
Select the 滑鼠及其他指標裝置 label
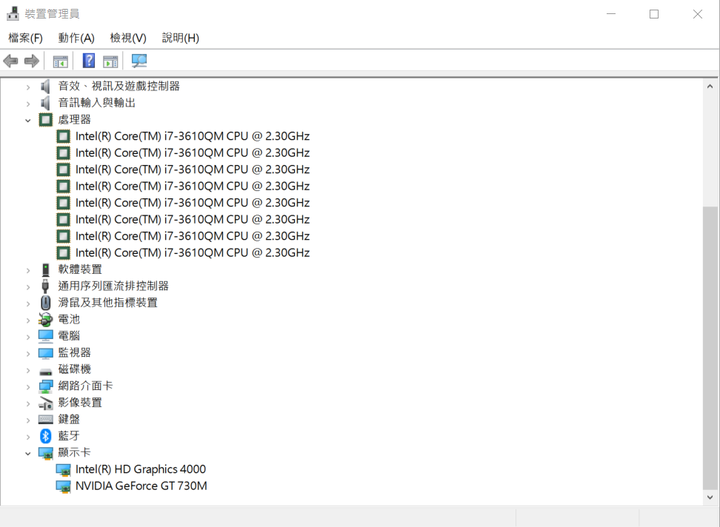coord(108,303)
